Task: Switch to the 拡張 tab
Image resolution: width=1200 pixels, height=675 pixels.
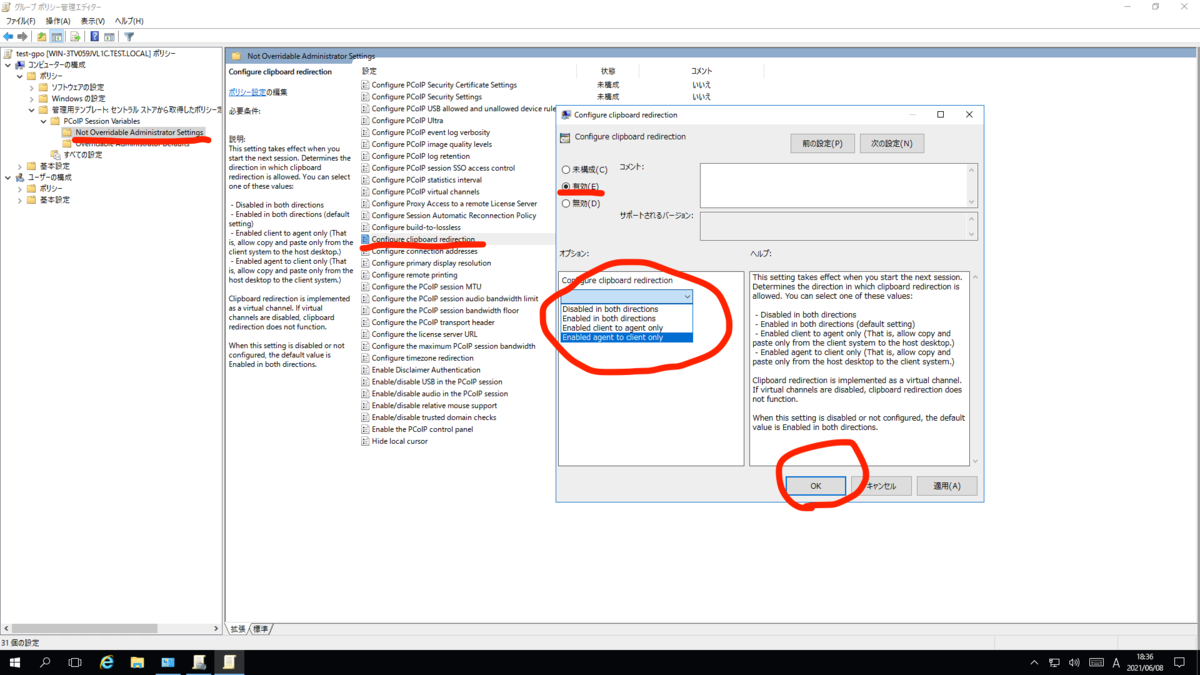Action: pyautogui.click(x=238, y=629)
